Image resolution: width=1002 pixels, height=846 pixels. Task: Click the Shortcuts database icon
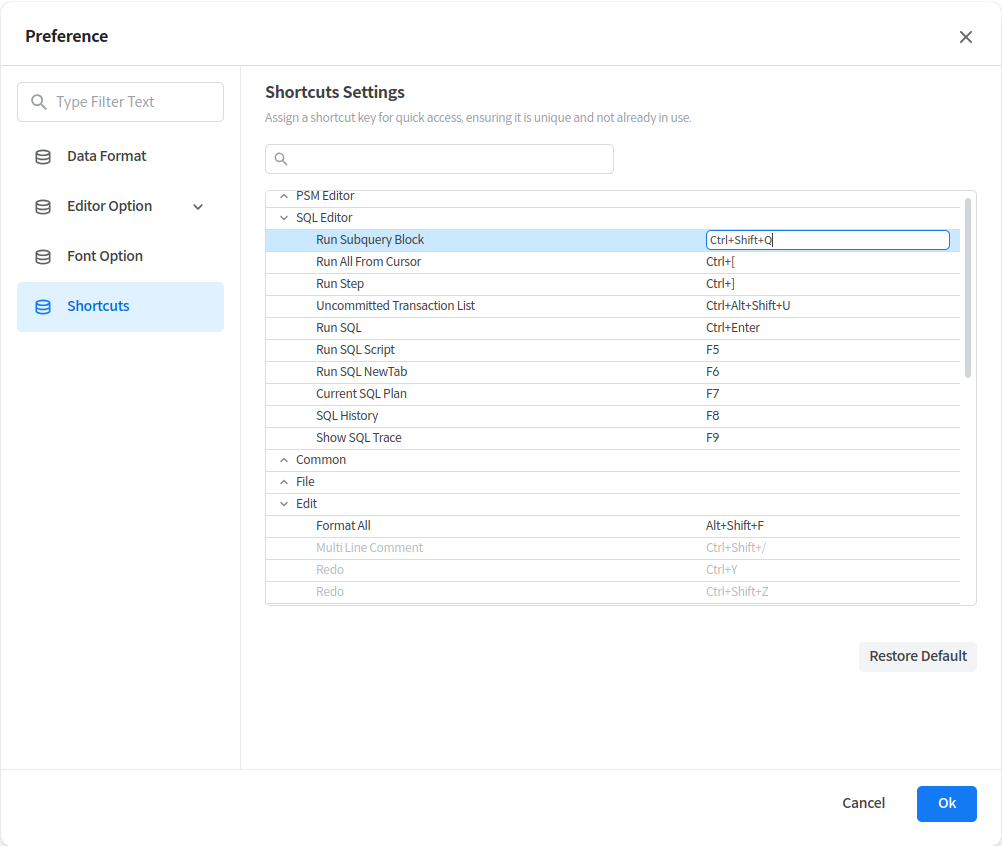click(43, 307)
